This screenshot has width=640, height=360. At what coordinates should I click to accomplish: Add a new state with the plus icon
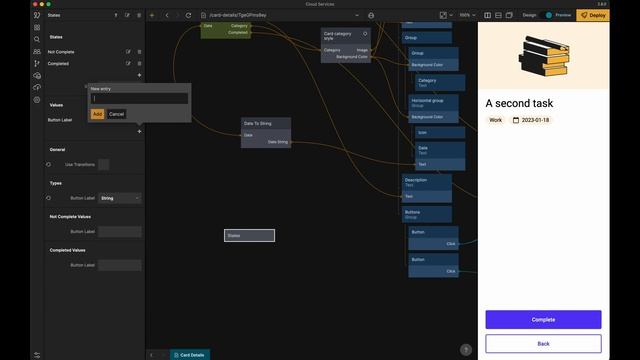point(139,75)
